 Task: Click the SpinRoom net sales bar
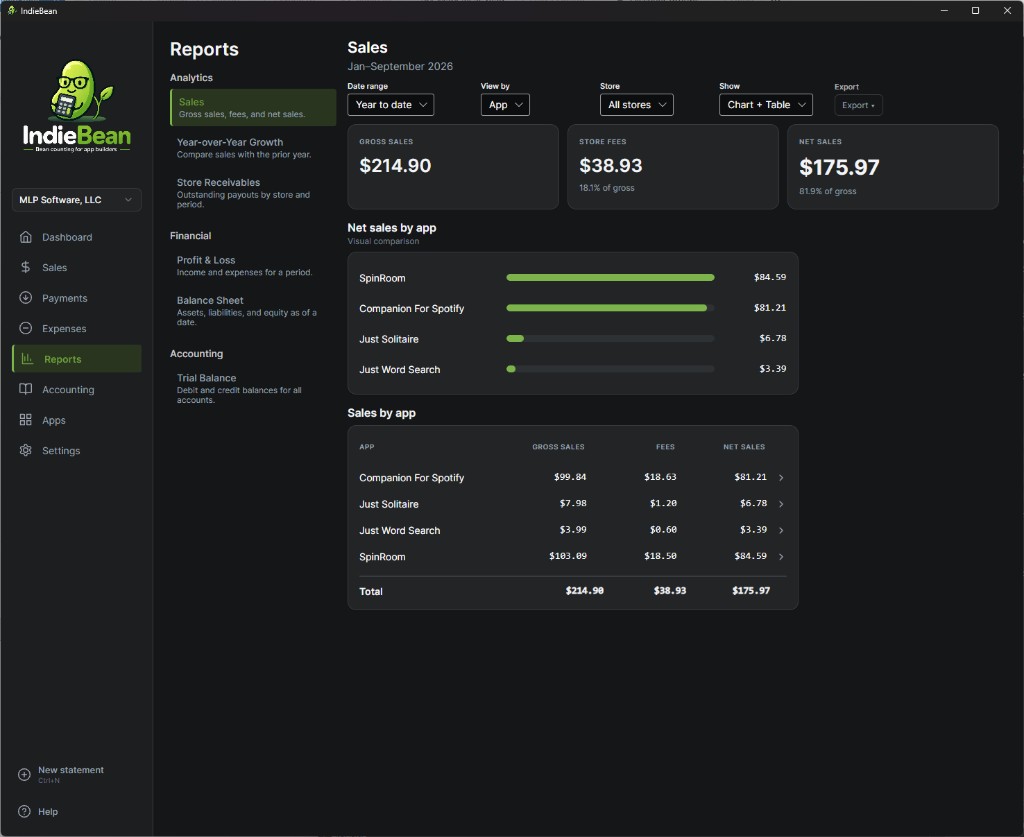point(610,277)
